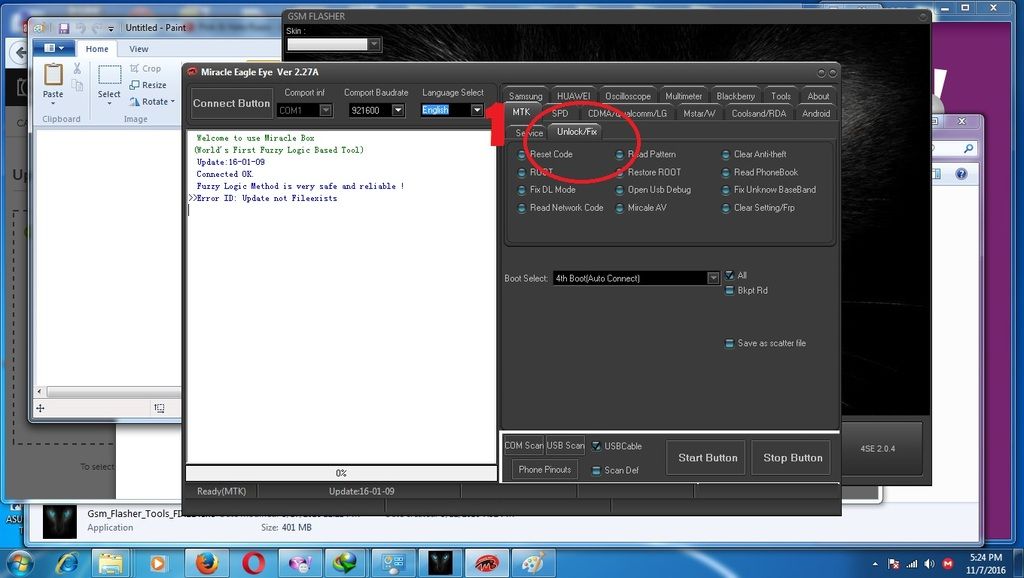The image size is (1024, 578).
Task: Open the Comport inf COM1 dropdown
Action: (x=325, y=110)
